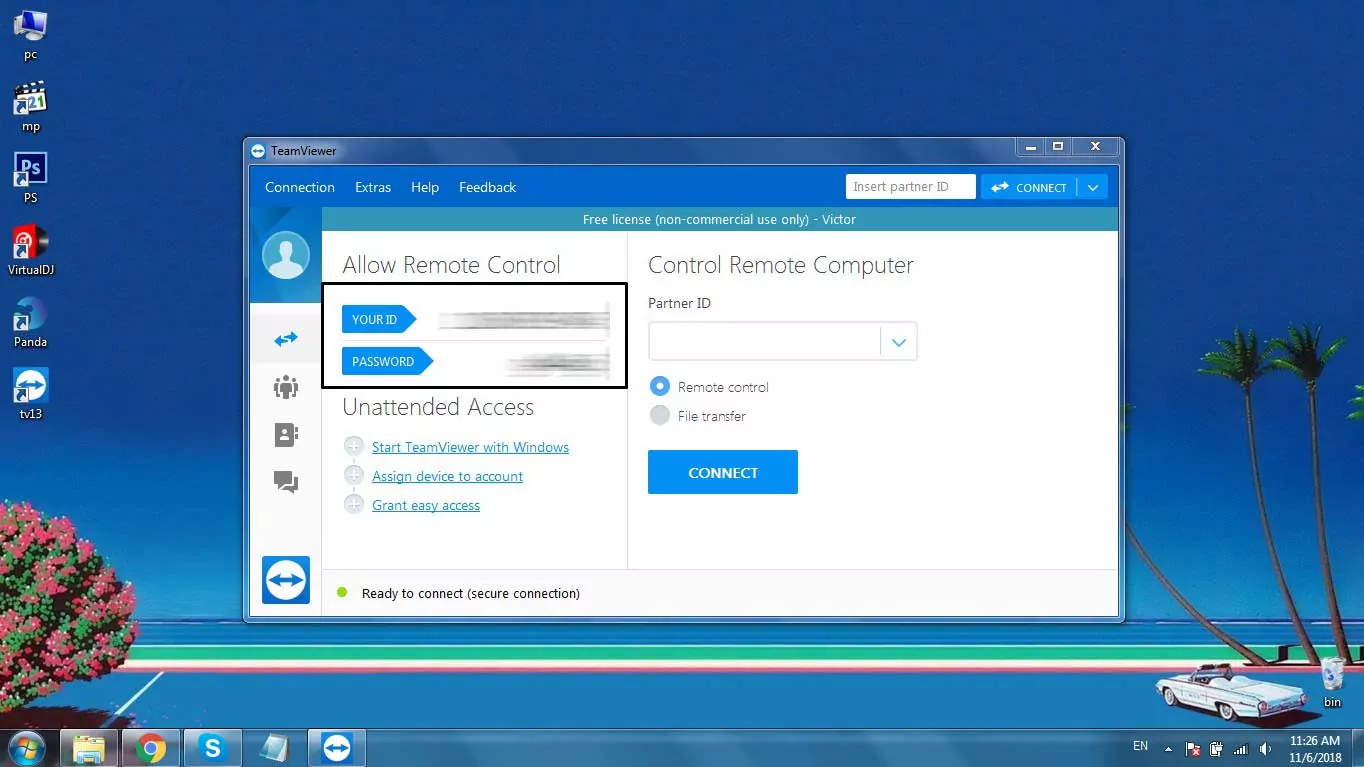Expand the top CONNECT dropdown arrow

[1093, 187]
